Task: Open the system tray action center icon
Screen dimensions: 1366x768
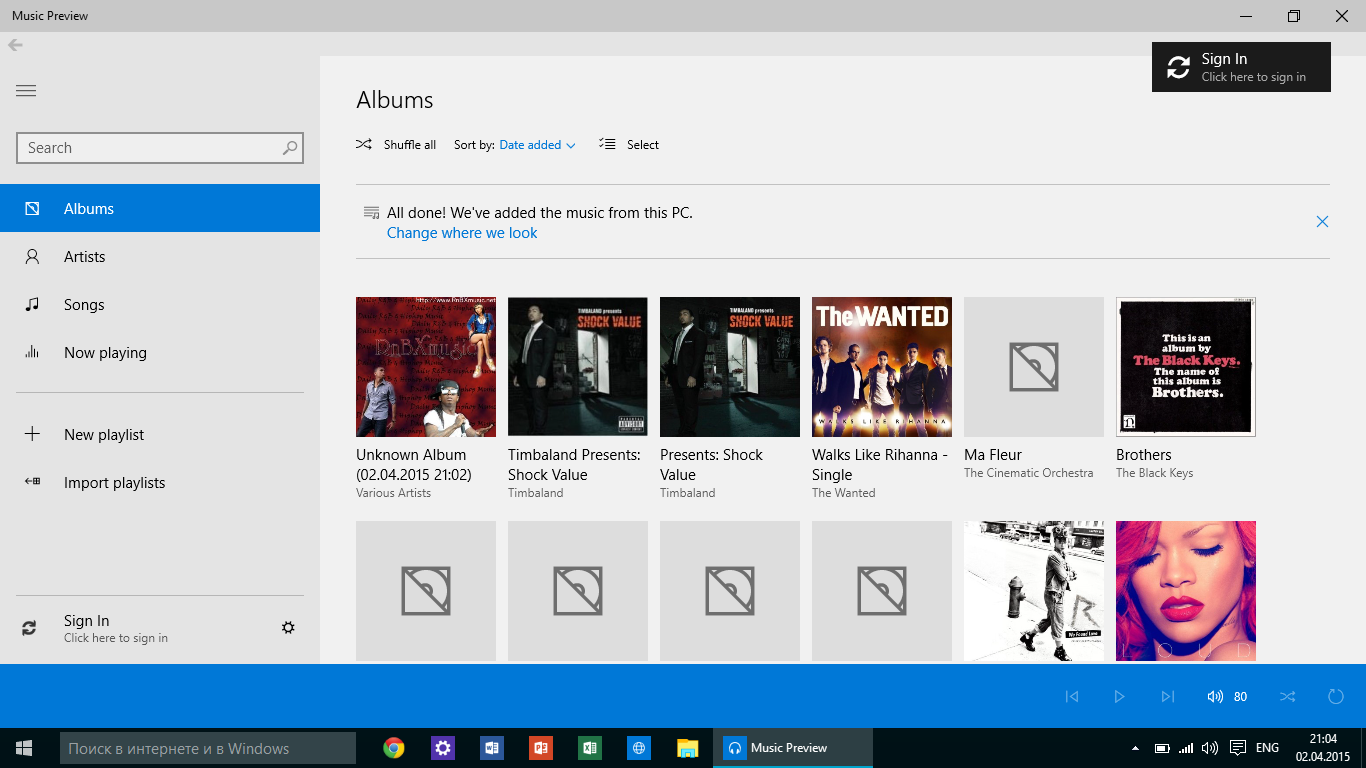Action: point(1237,748)
